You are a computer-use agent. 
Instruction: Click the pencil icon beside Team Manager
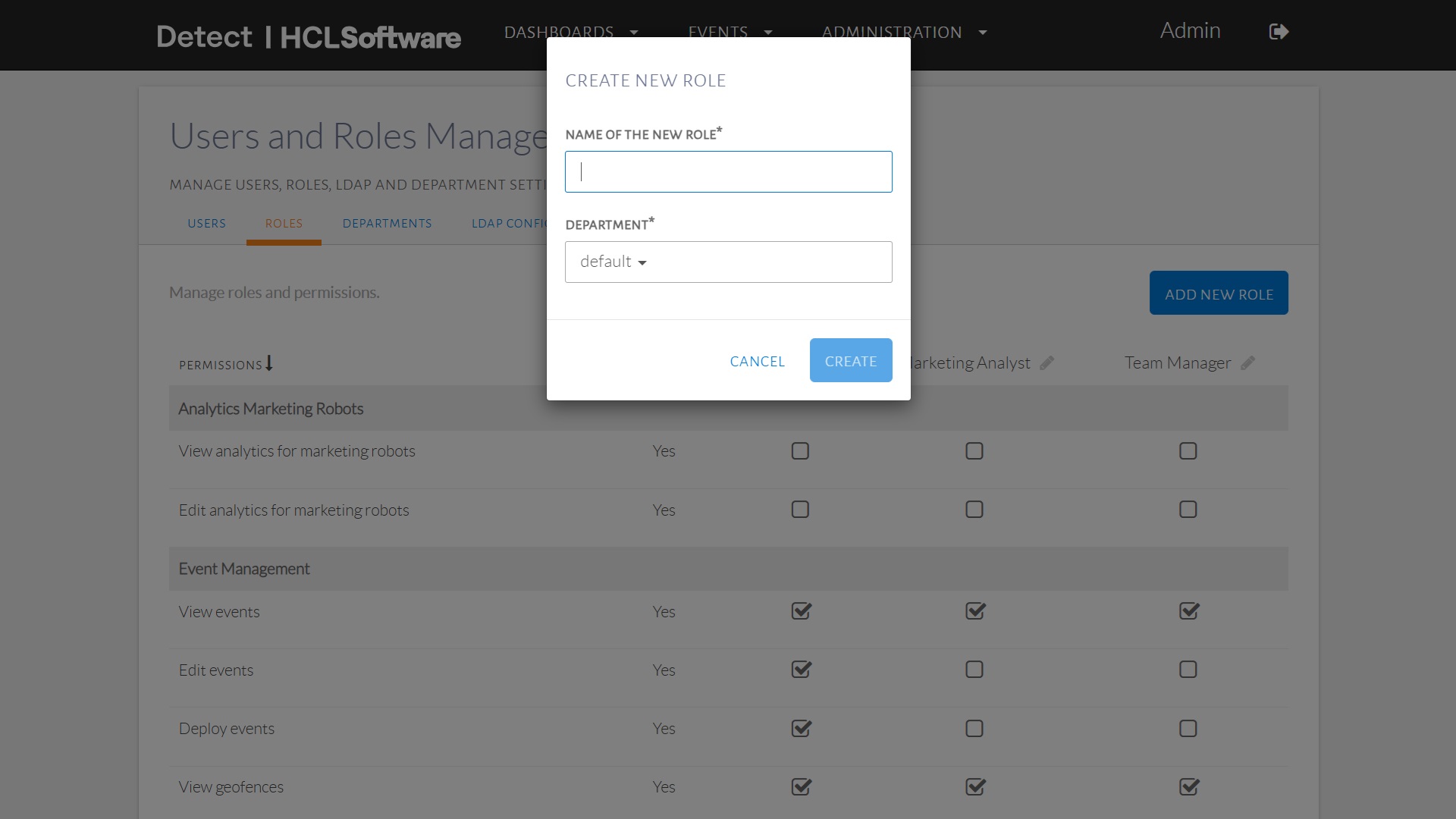pyautogui.click(x=1247, y=363)
